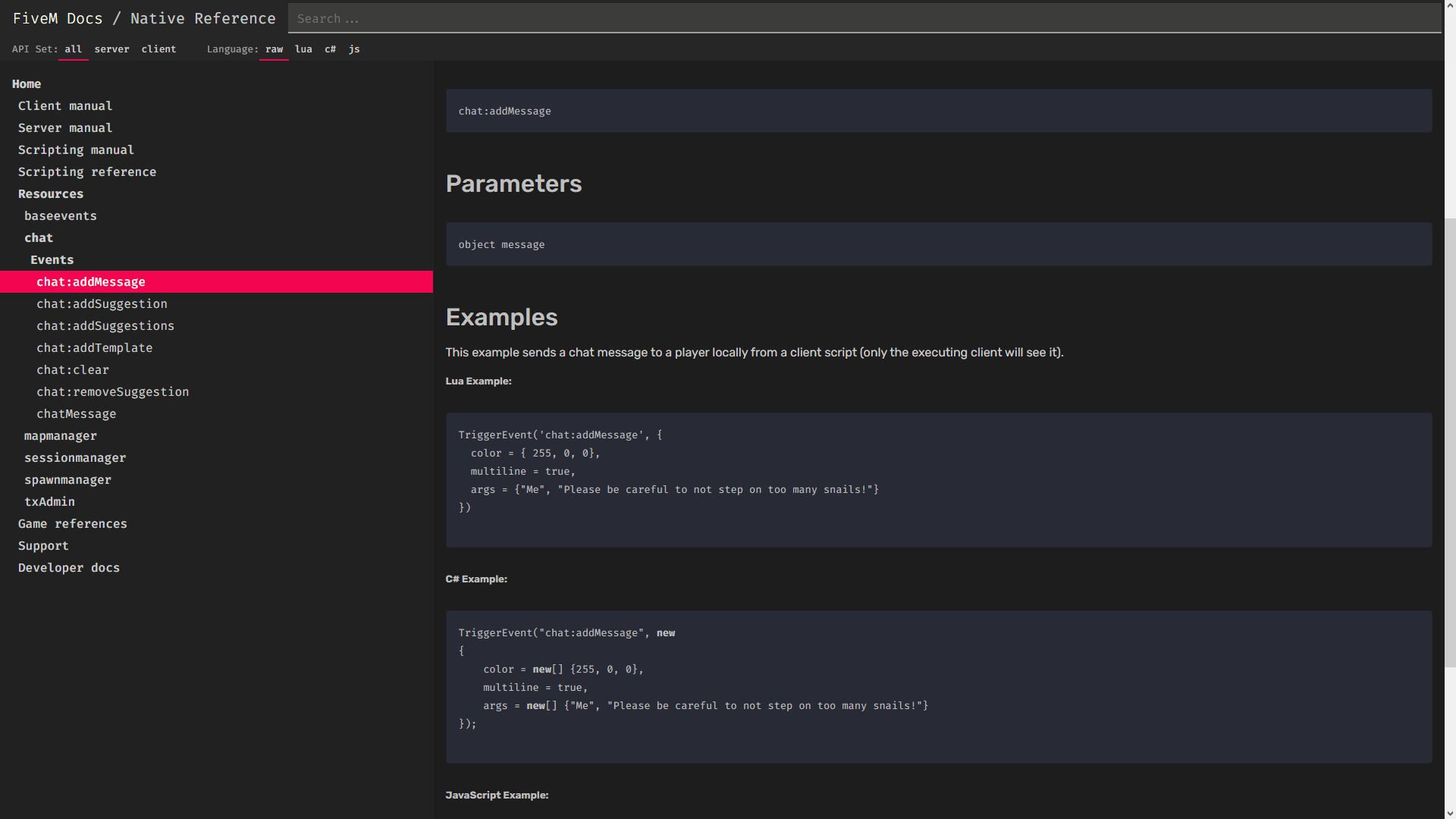Select js as the language
The width and height of the screenshot is (1456, 819).
click(354, 49)
